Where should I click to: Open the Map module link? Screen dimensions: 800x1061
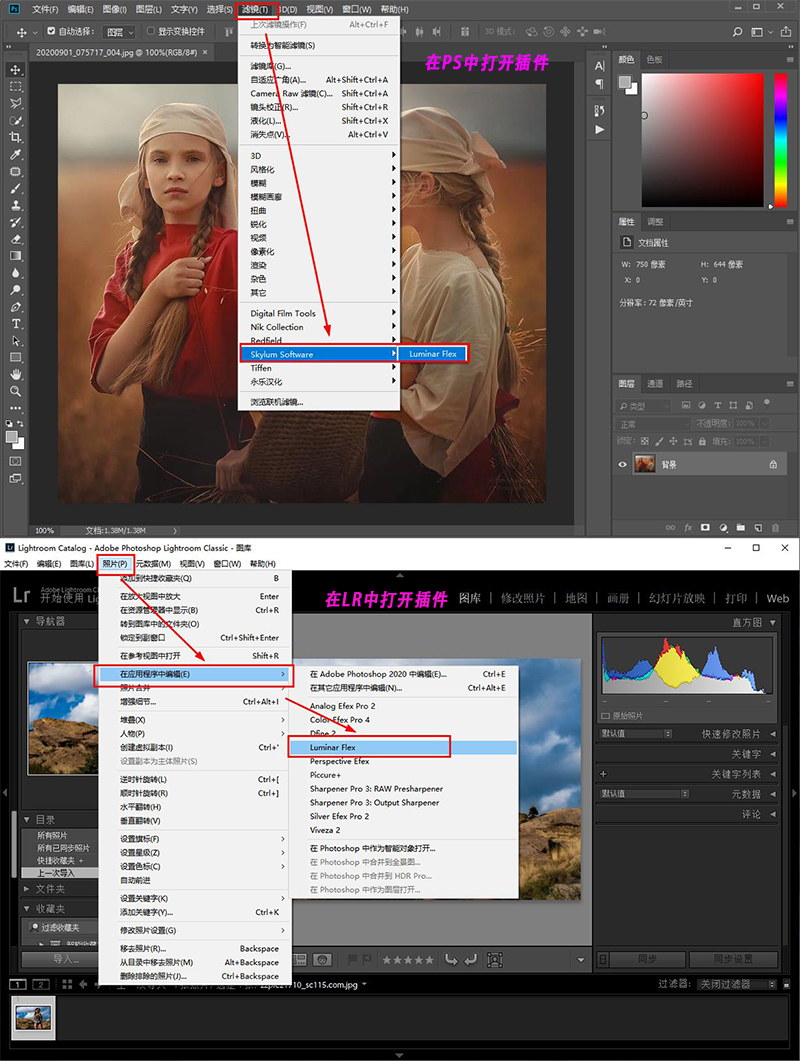tap(576, 598)
